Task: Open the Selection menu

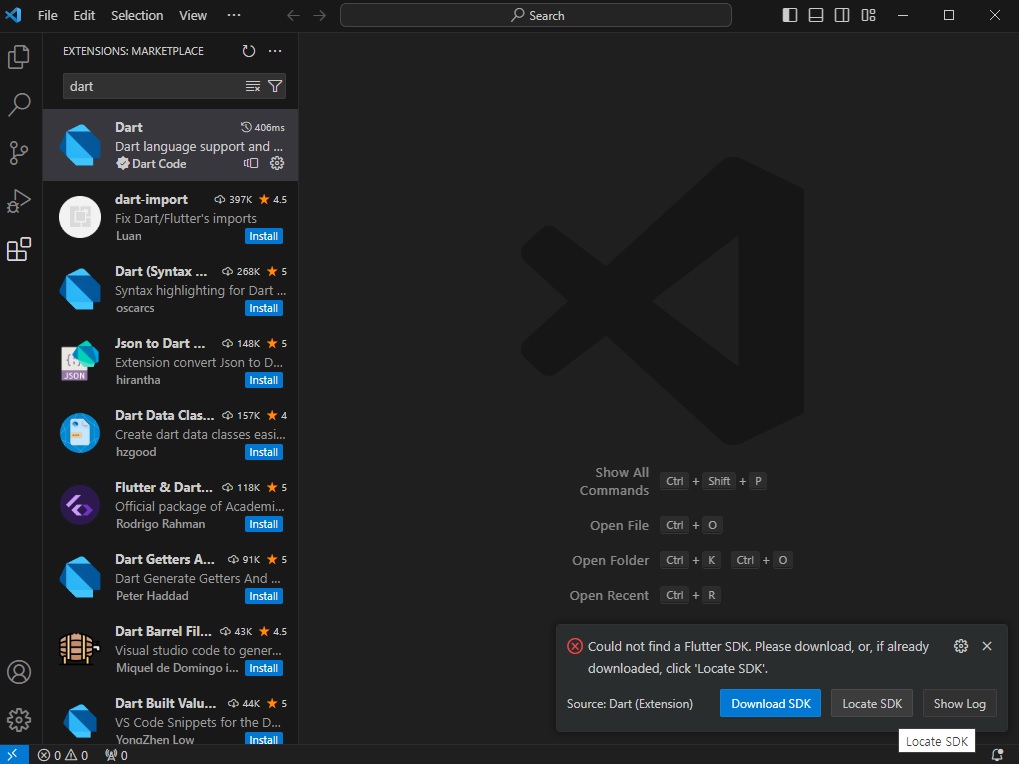Action: (x=137, y=16)
